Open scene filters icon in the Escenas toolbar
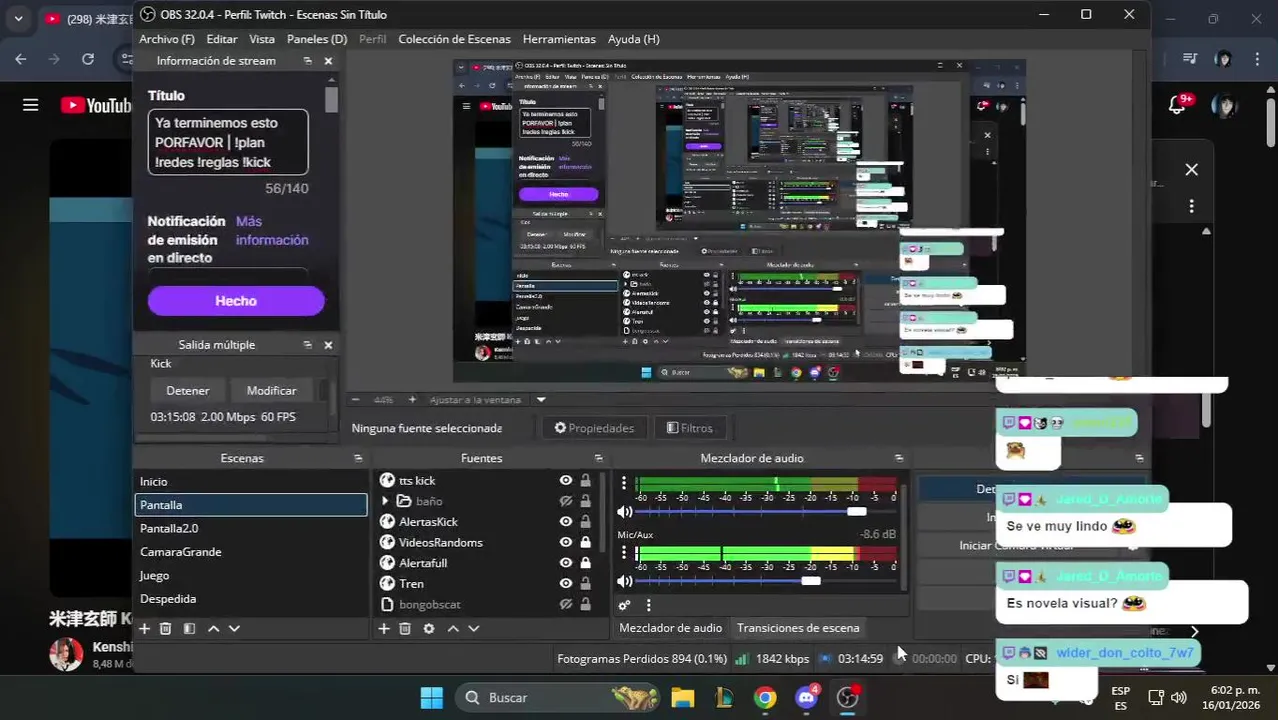The height and width of the screenshot is (720, 1278). (188, 629)
